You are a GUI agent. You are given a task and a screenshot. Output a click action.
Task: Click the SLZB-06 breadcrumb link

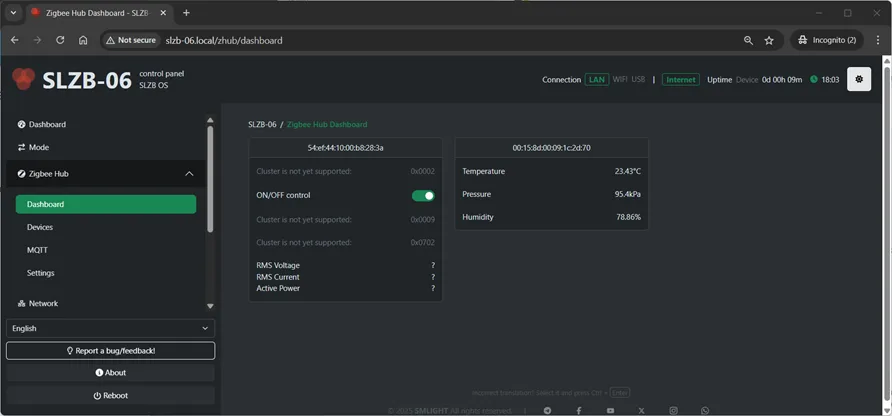pos(262,125)
